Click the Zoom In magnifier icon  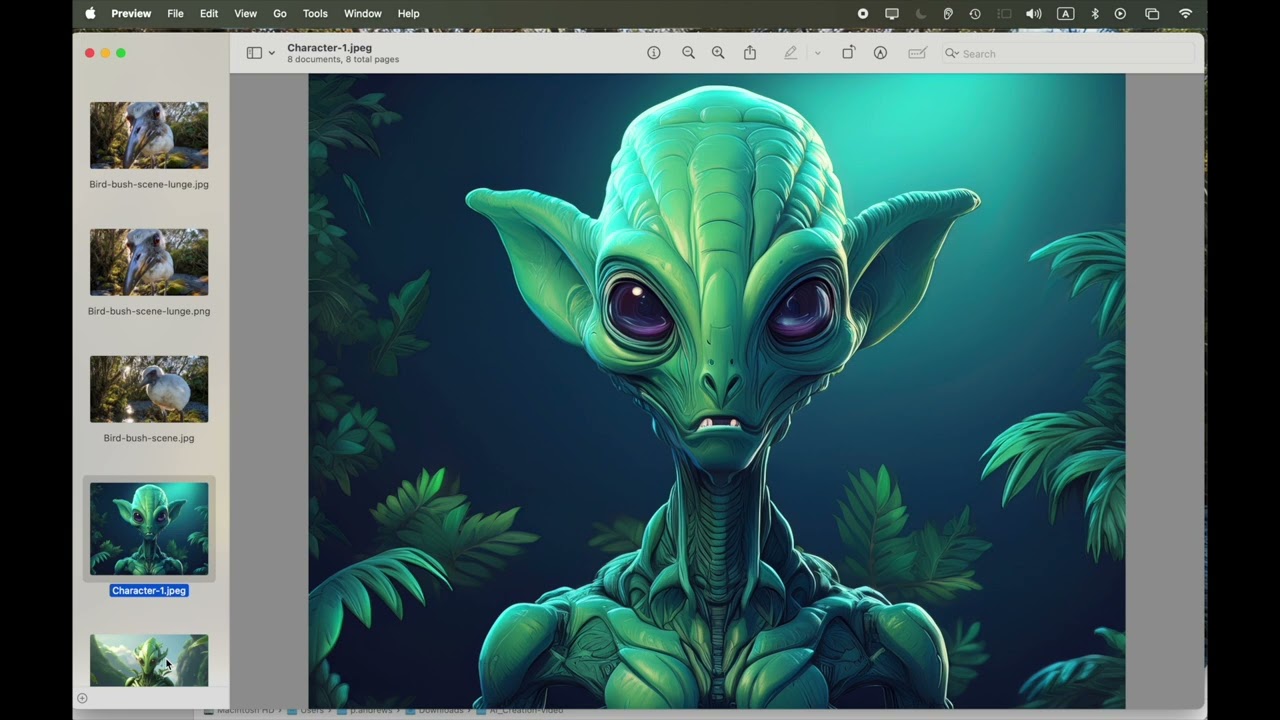click(x=718, y=53)
